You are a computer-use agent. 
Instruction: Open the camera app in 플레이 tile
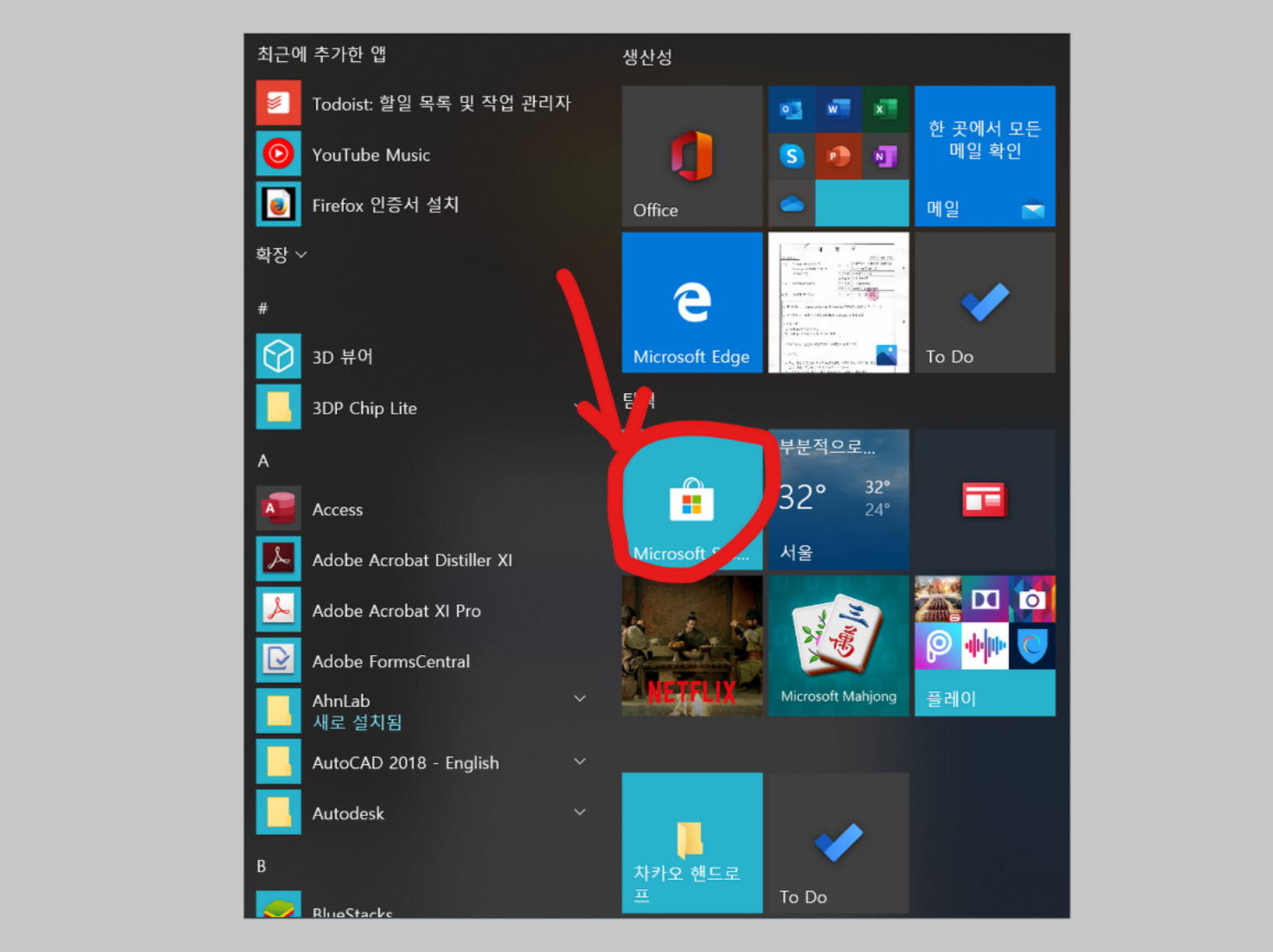click(1032, 599)
